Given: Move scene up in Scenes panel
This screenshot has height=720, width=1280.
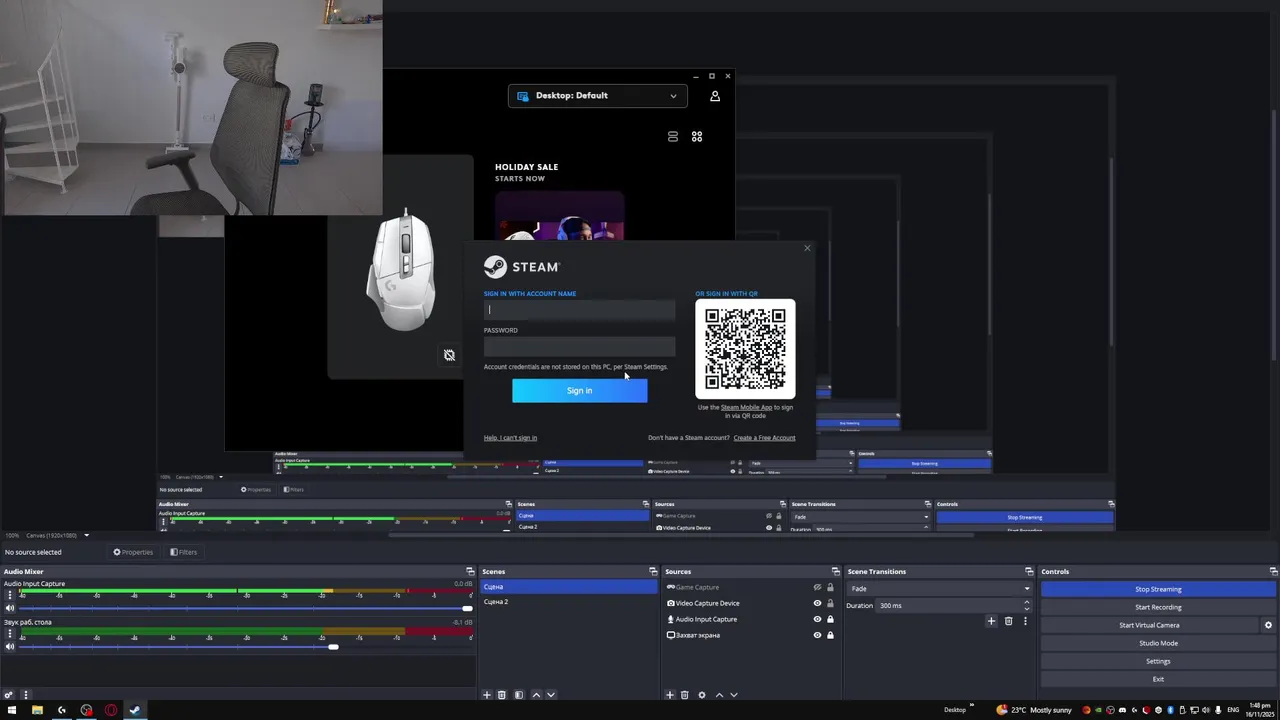Looking at the screenshot, I should (x=536, y=695).
